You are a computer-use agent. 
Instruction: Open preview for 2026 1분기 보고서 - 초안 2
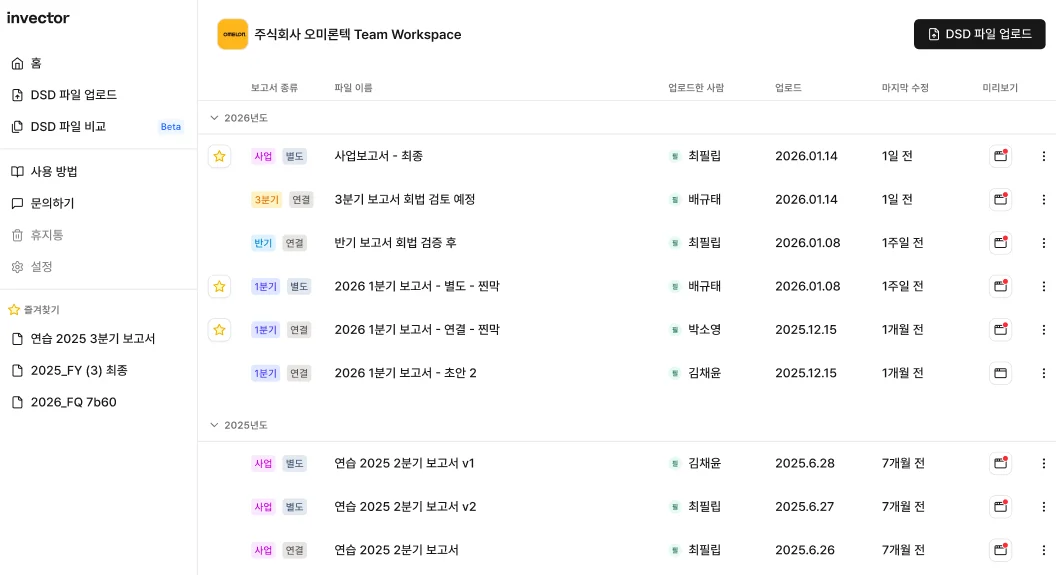click(x=1000, y=373)
